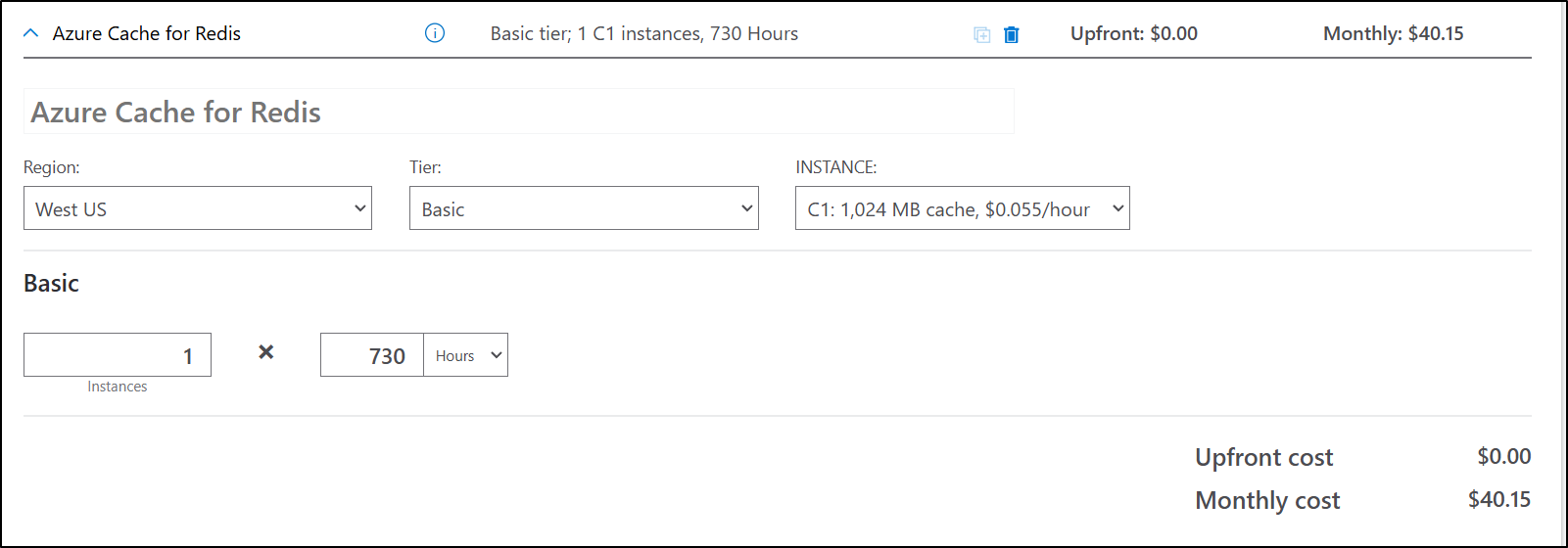The image size is (1568, 548).
Task: Clone this estimate item with the duplicate icon
Action: click(981, 34)
